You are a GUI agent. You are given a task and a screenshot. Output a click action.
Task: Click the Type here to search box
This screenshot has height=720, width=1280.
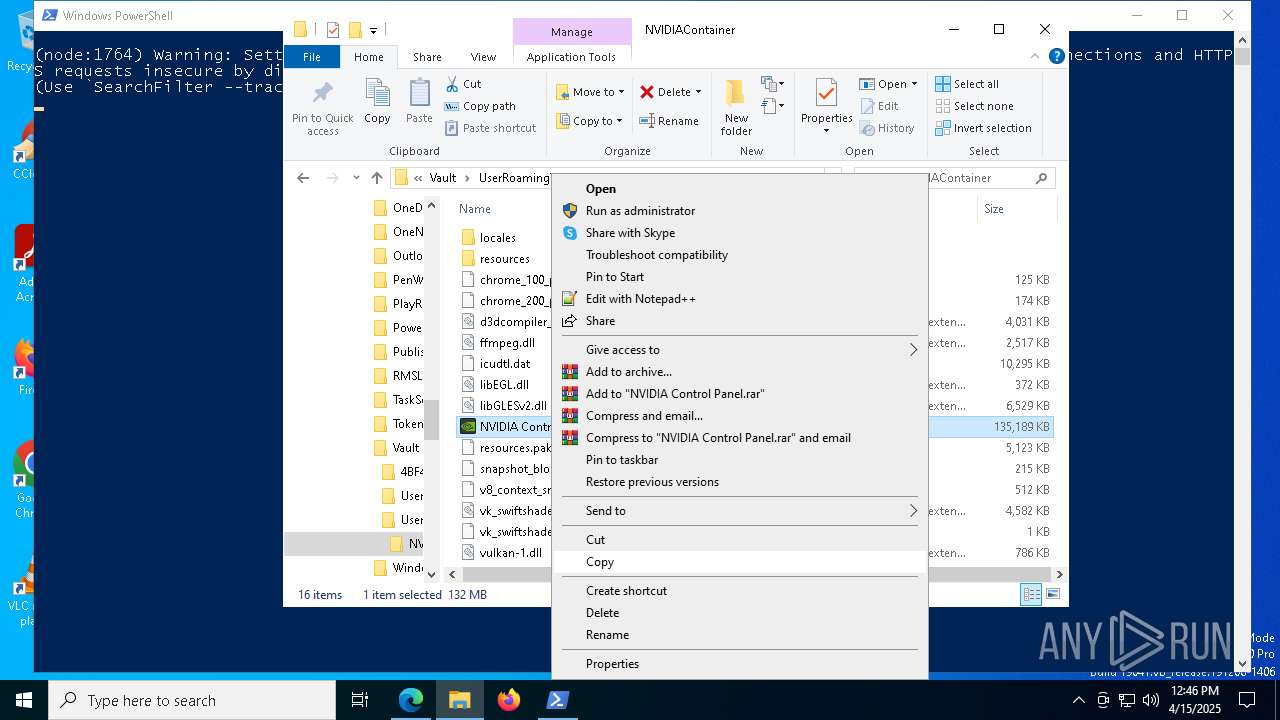pos(192,700)
